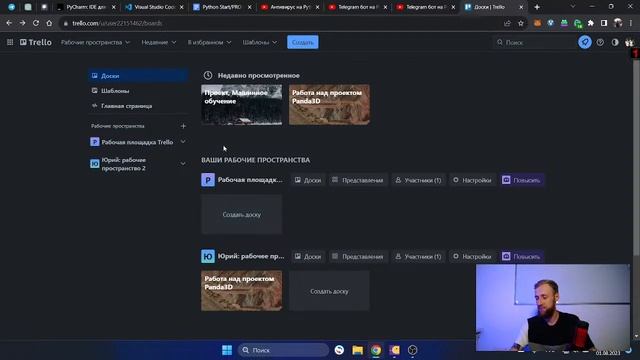Screen dimensions: 640x360
Task: Open the tab search dropdown chevron
Action: pos(573,7)
